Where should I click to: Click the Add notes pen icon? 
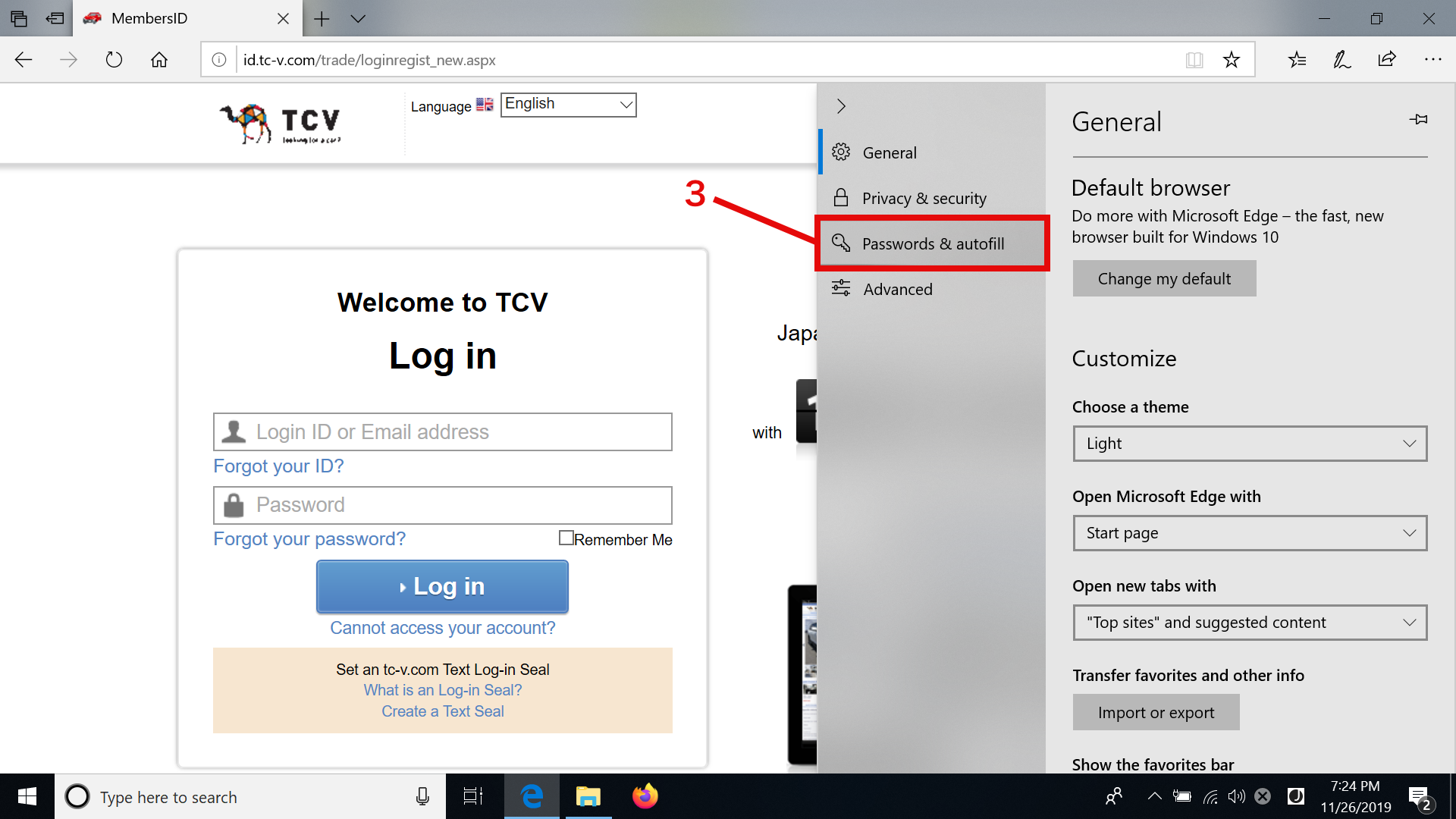(x=1341, y=60)
